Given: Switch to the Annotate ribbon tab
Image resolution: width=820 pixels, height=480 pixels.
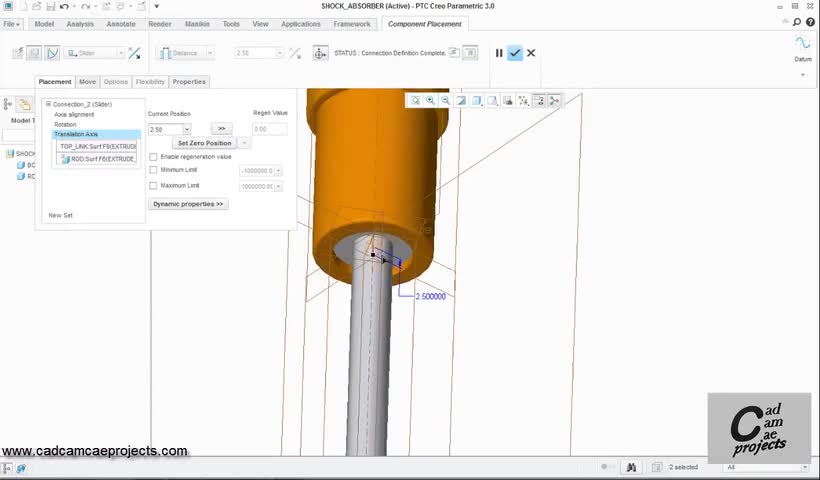Looking at the screenshot, I should click(x=121, y=24).
